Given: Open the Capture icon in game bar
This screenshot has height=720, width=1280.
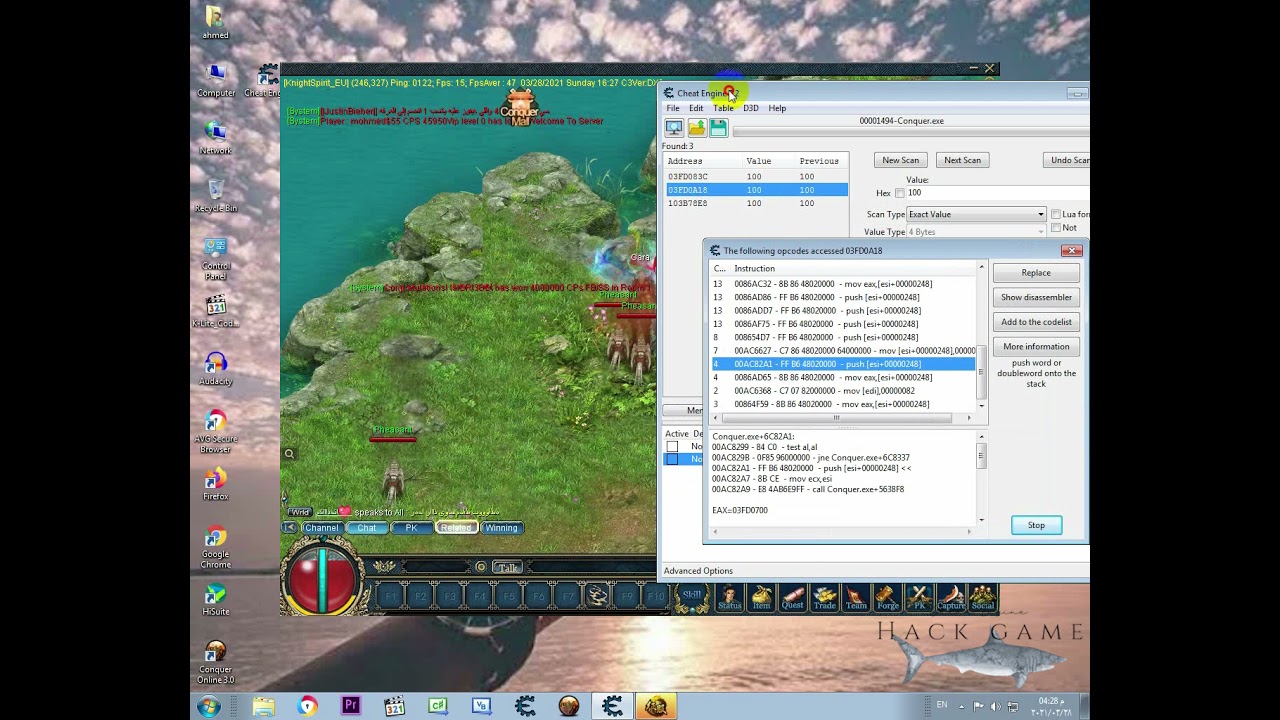Looking at the screenshot, I should click(x=951, y=598).
